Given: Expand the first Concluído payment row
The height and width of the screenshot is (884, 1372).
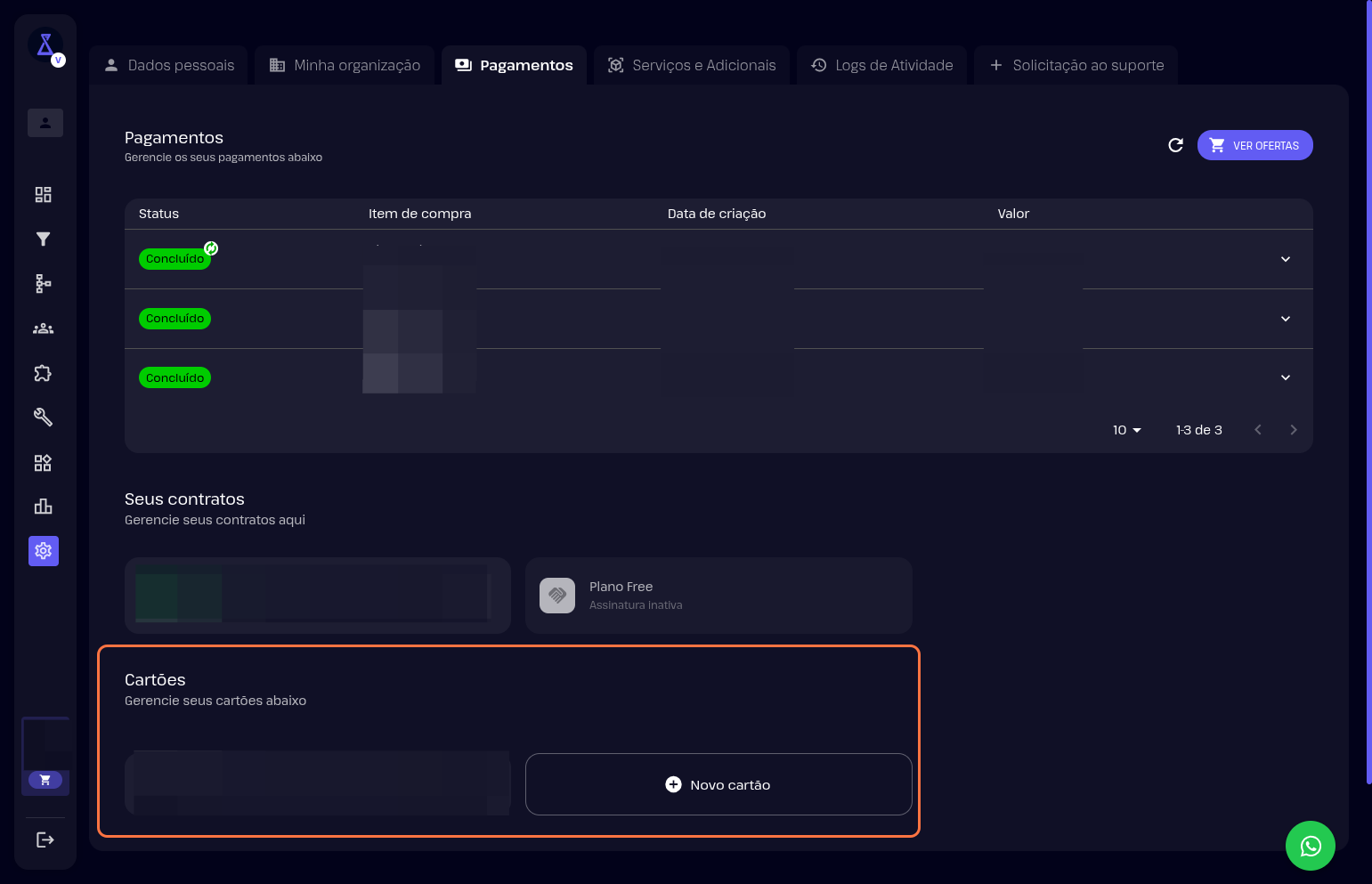Looking at the screenshot, I should pyautogui.click(x=1285, y=259).
